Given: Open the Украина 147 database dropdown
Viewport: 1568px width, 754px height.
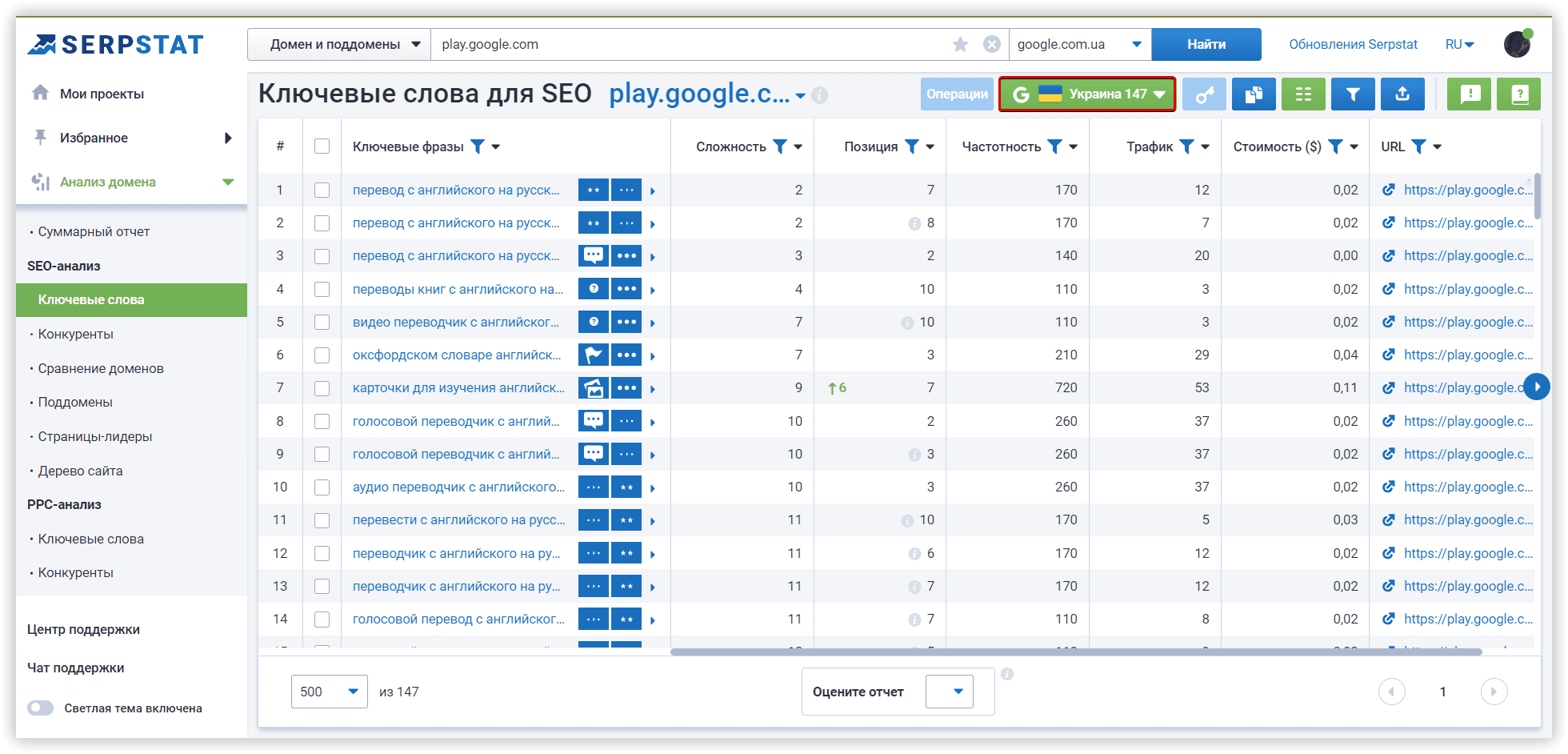Looking at the screenshot, I should pos(1087,94).
